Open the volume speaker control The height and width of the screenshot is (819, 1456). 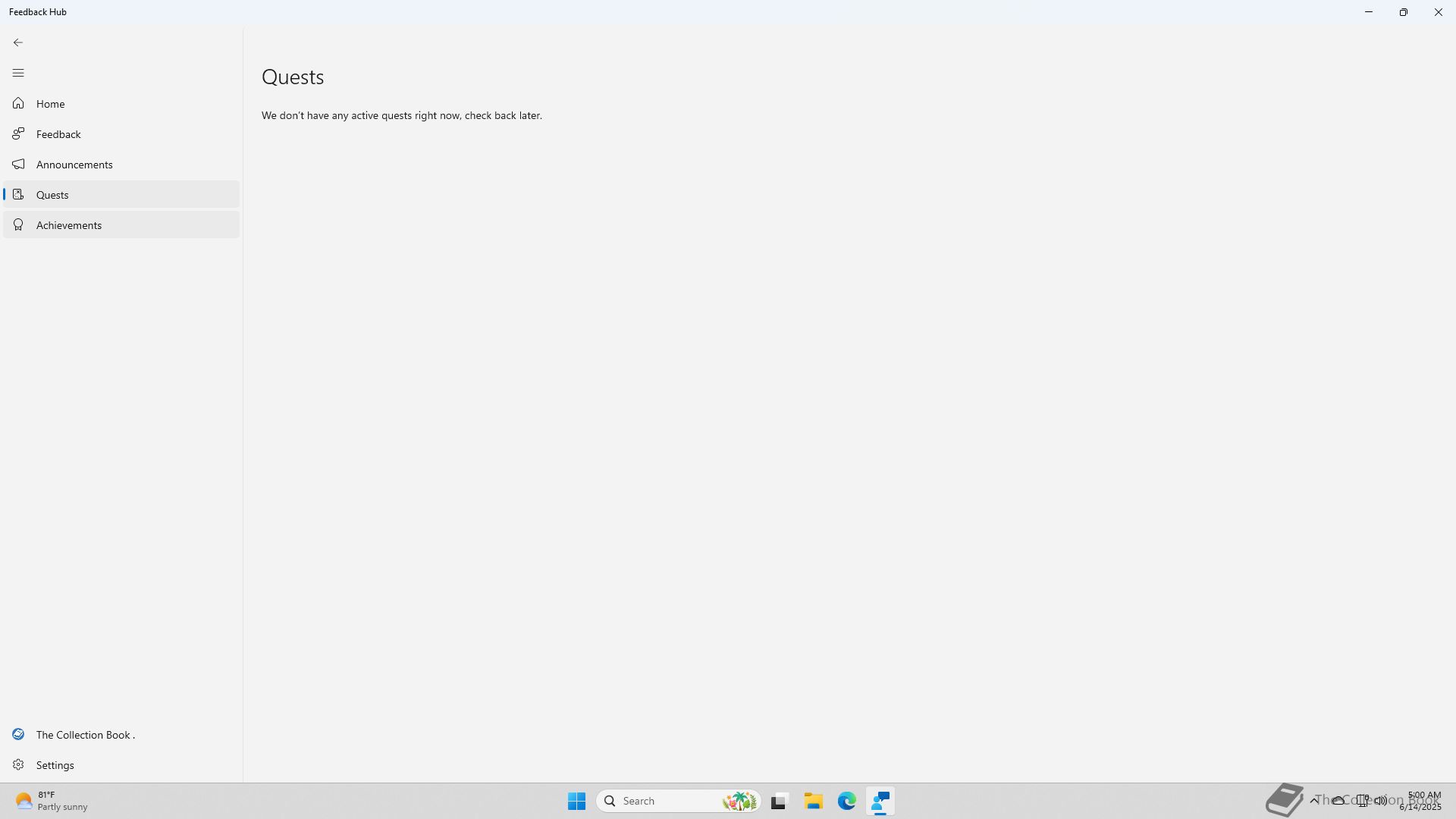pyautogui.click(x=1381, y=800)
